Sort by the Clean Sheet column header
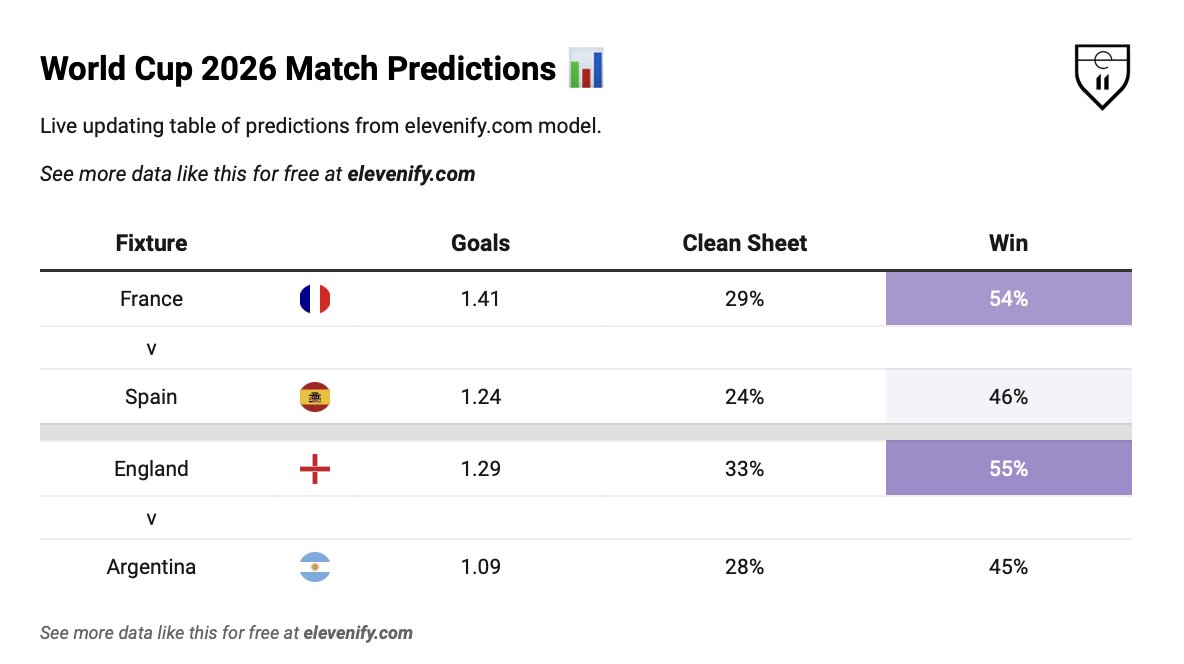 745,243
